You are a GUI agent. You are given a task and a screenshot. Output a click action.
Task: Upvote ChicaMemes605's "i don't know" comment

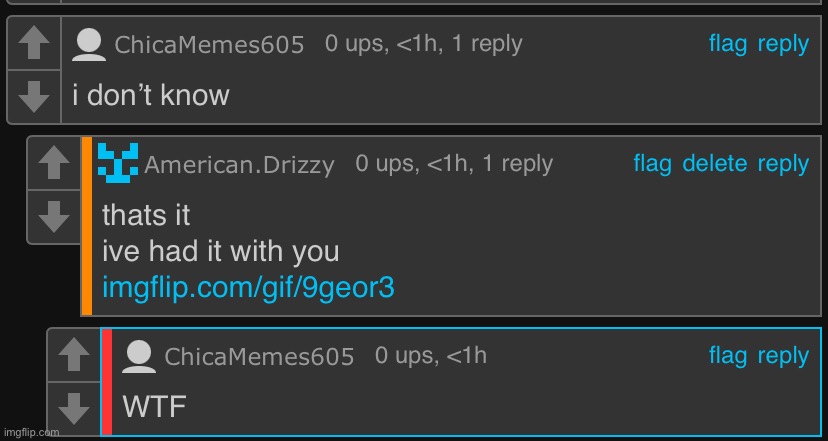coord(34,43)
